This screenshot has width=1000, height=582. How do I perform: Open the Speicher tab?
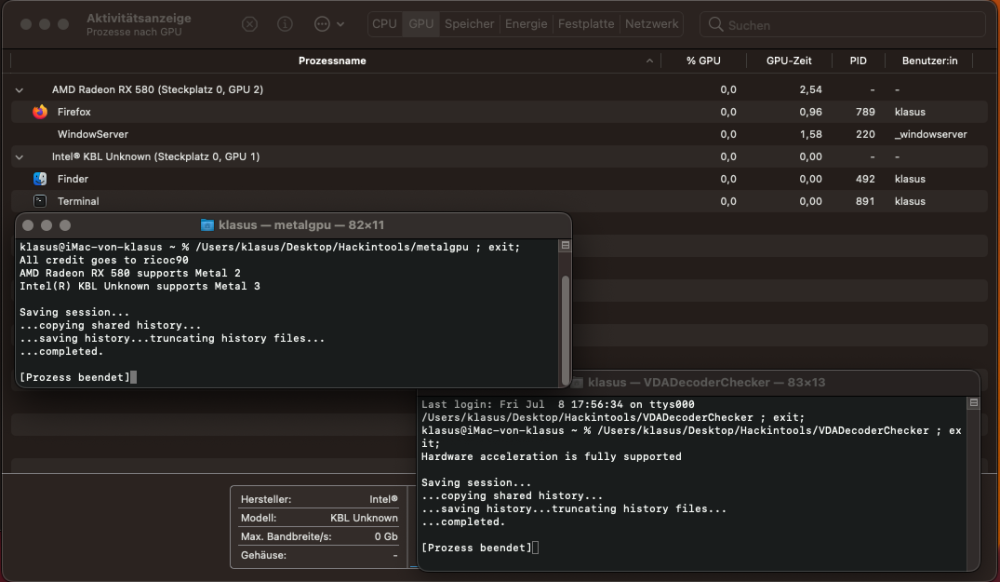pyautogui.click(x=469, y=24)
